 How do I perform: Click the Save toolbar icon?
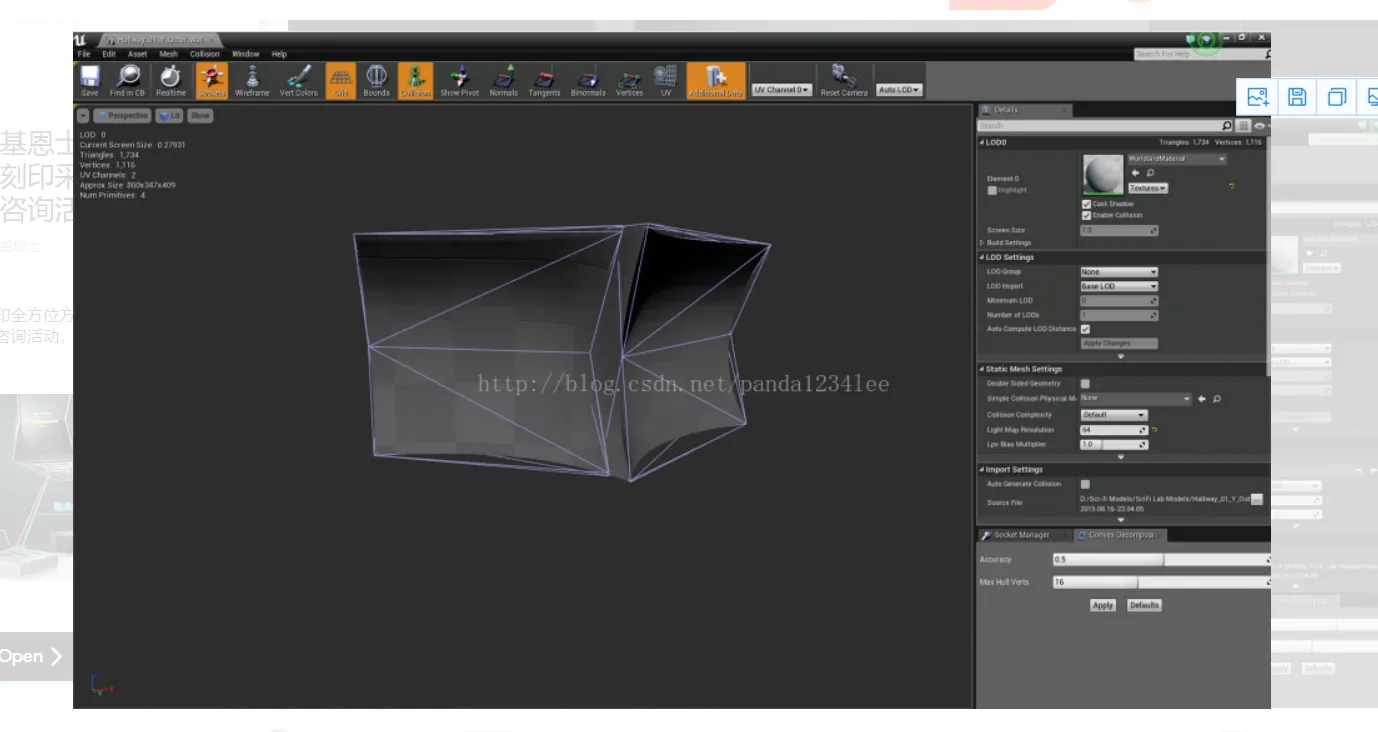(89, 80)
